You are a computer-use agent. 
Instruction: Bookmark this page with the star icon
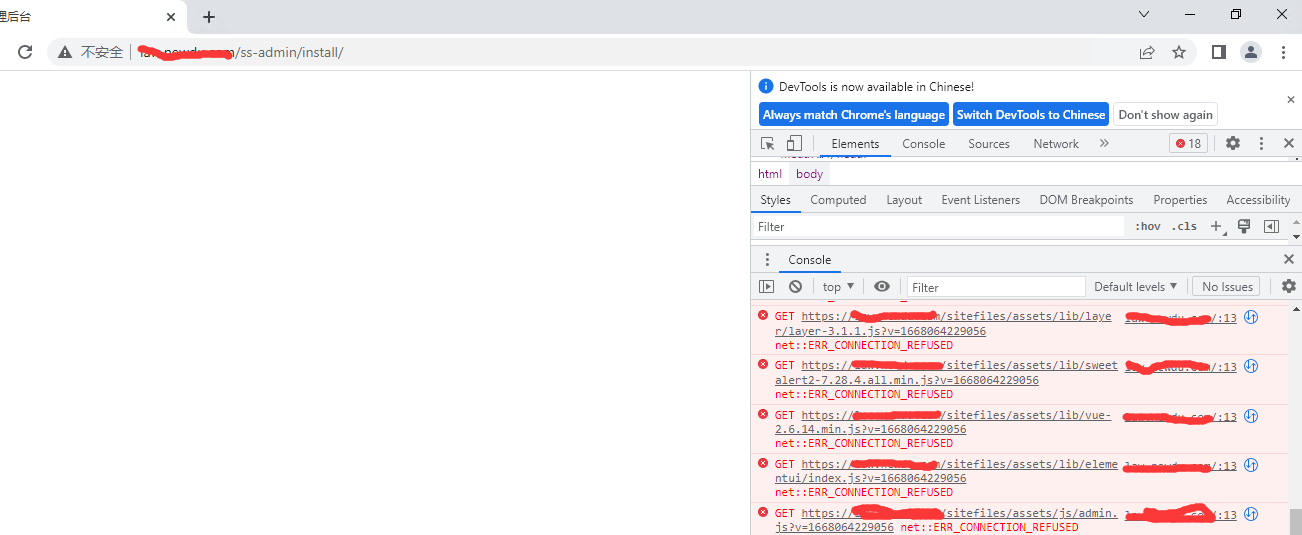point(1179,52)
